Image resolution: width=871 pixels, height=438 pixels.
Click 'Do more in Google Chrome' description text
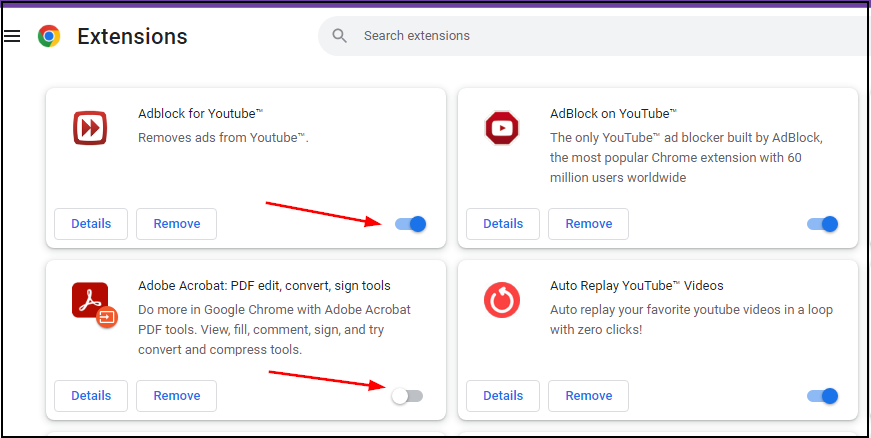[274, 330]
